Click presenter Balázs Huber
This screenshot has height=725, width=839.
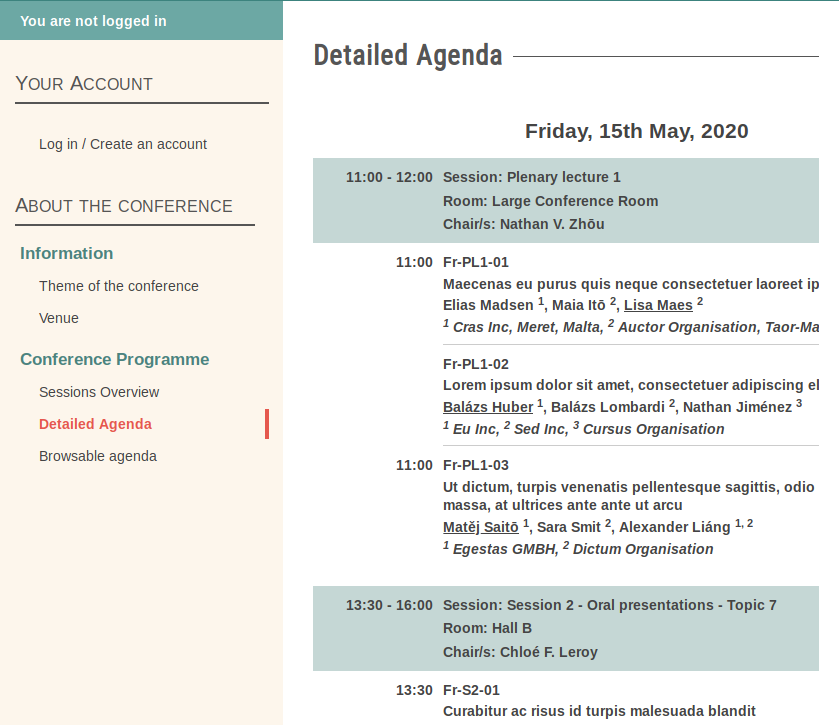coord(488,407)
